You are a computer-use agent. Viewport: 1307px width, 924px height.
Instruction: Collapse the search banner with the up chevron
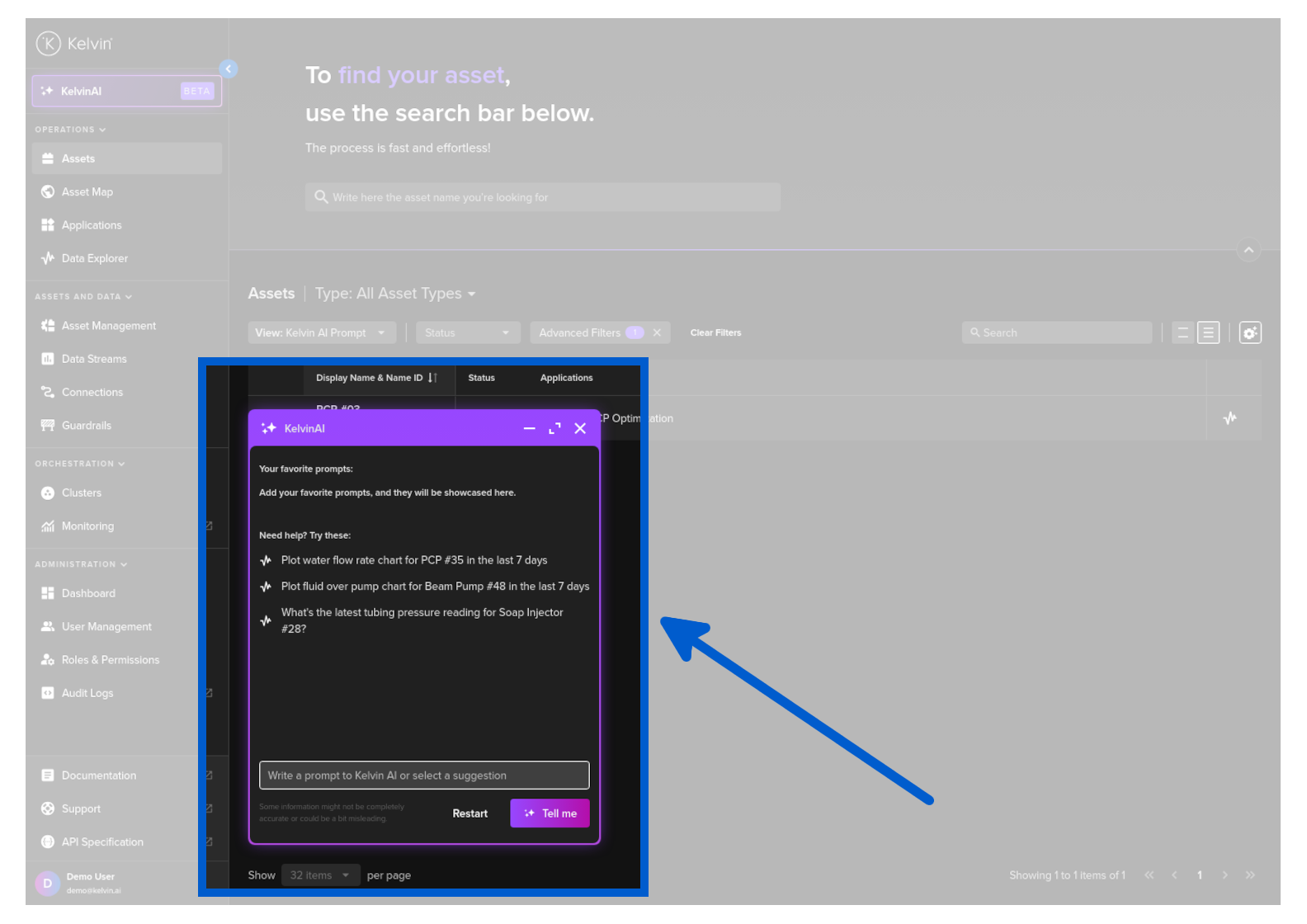(x=1248, y=250)
